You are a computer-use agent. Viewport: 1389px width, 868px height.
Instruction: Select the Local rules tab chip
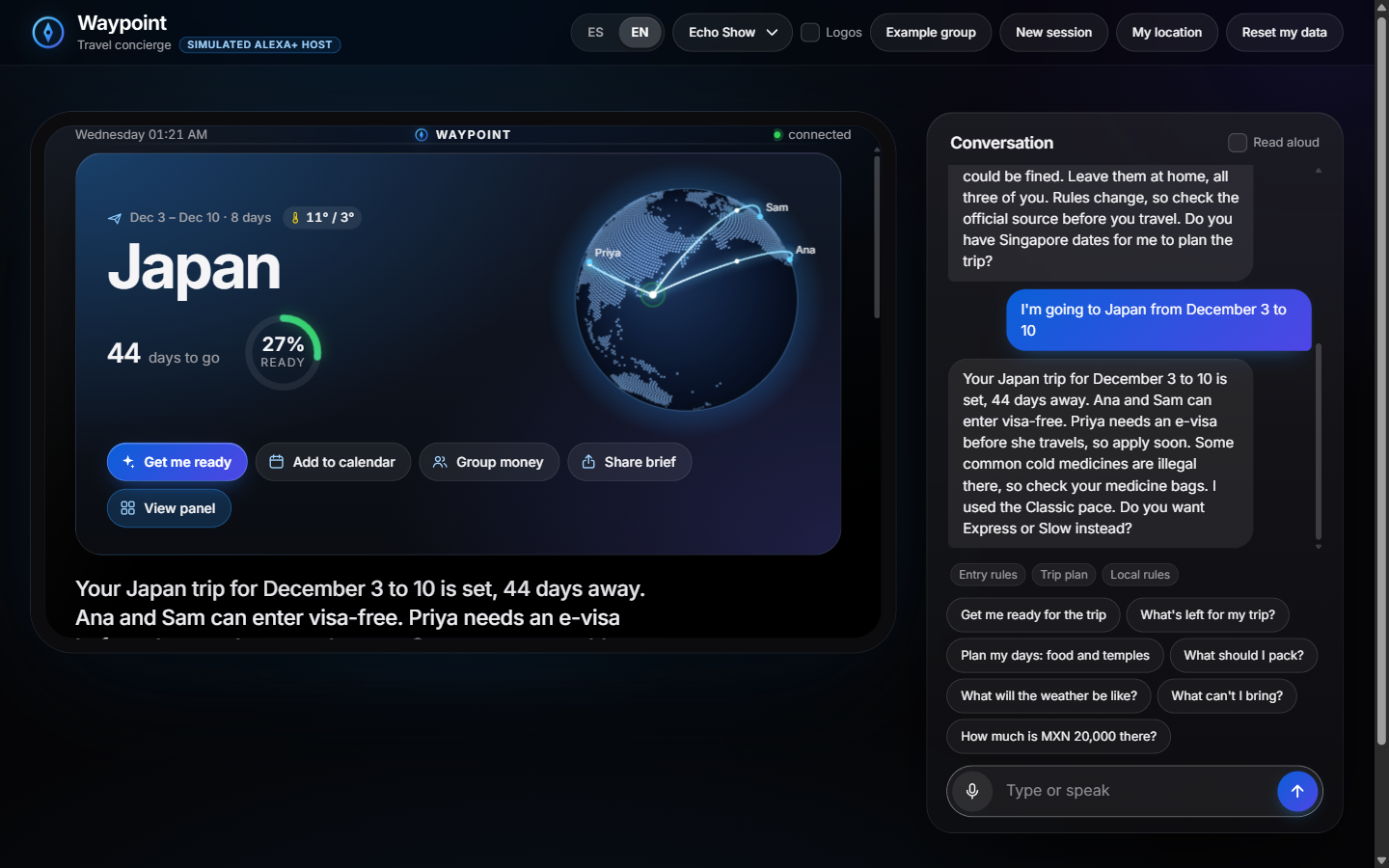(1140, 575)
